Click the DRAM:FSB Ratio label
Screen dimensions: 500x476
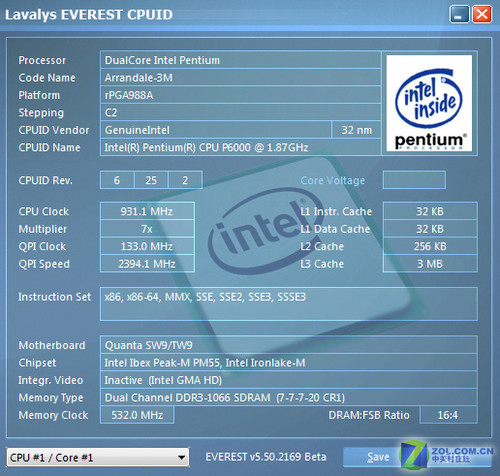click(x=369, y=415)
